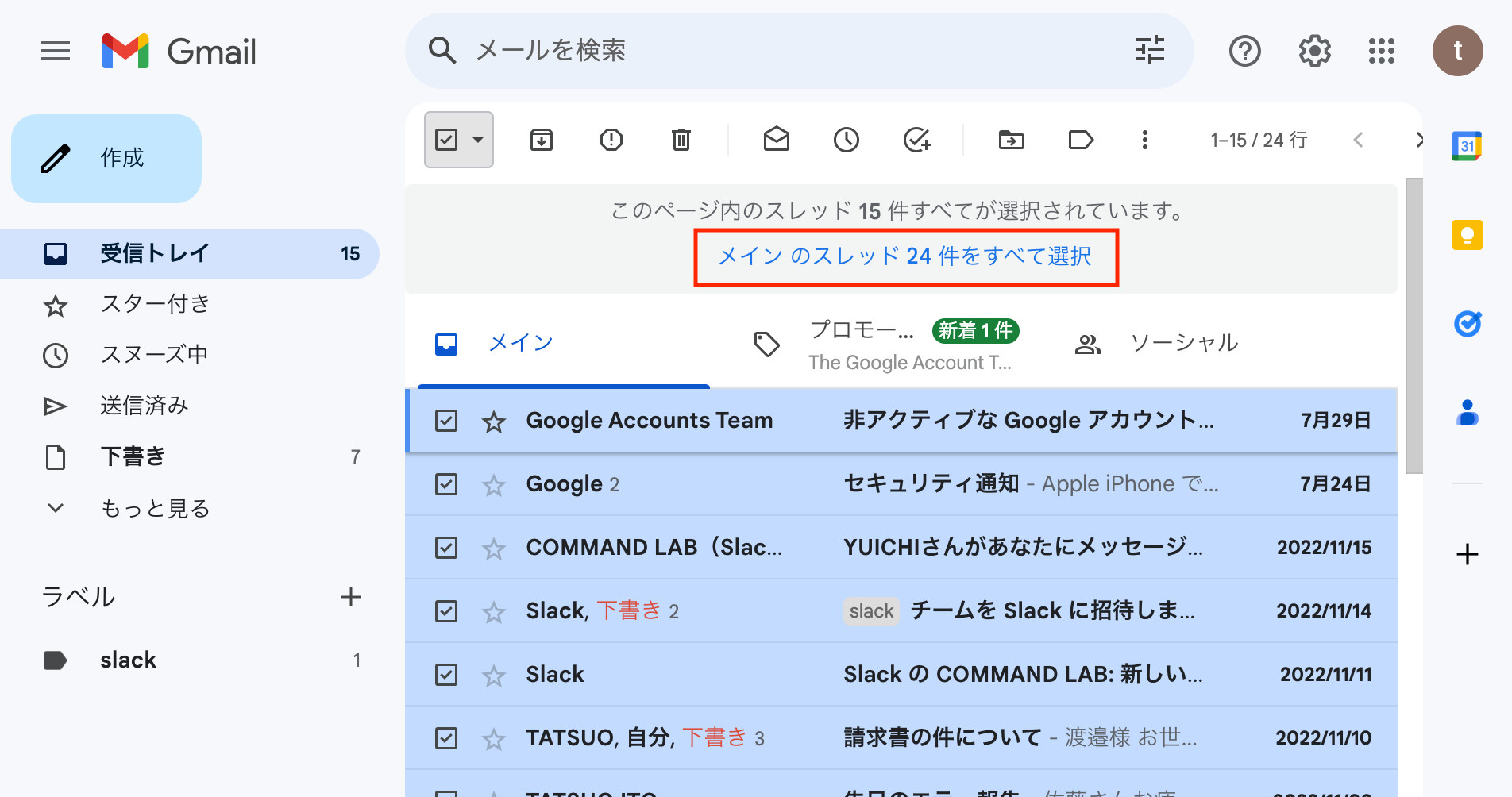The height and width of the screenshot is (797, 1512).
Task: Uncheck the 2022/11/14 Slack draft thread
Action: pos(446,610)
